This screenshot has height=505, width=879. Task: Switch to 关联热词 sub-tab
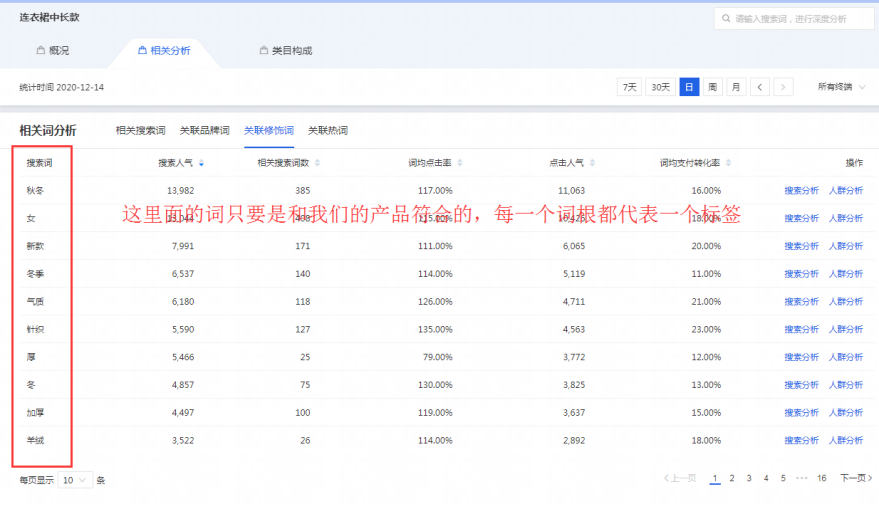[328, 131]
